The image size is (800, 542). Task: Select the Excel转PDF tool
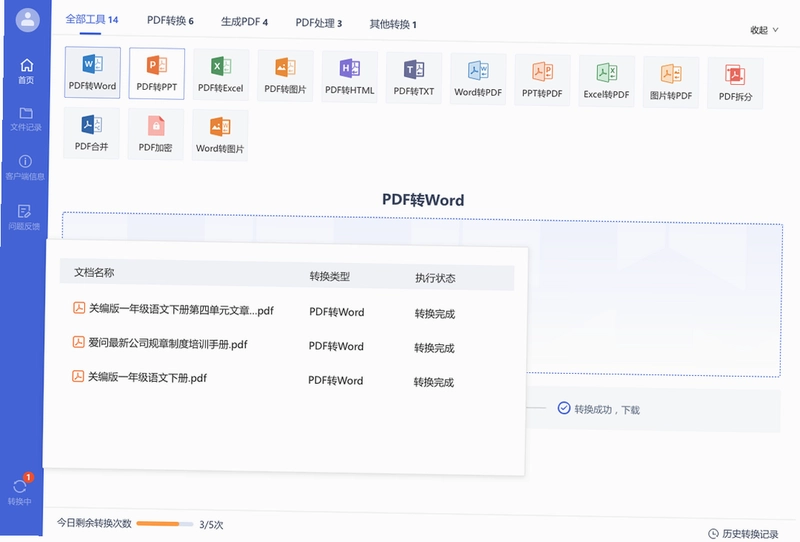607,82
